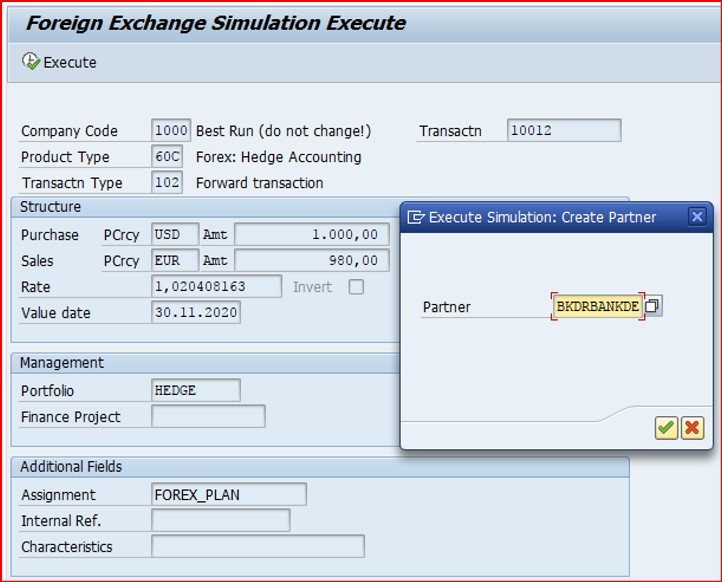Click the Invert label text

tap(312, 287)
